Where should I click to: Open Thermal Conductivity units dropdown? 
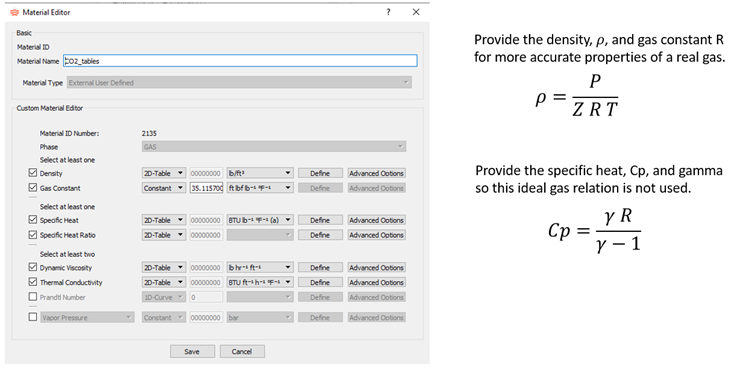tap(260, 283)
